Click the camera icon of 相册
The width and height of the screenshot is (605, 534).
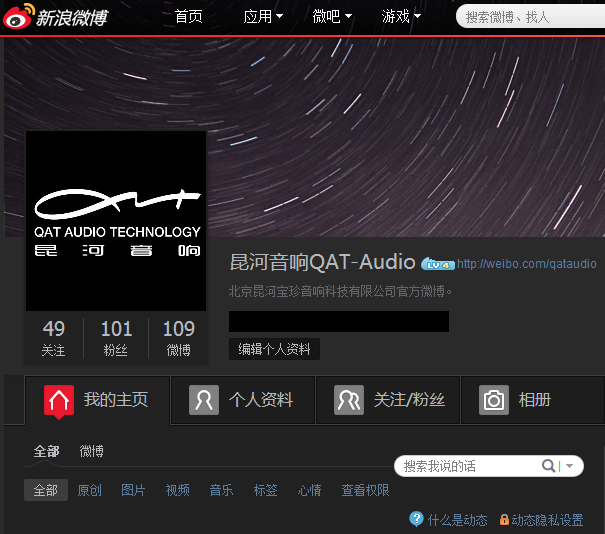click(494, 400)
